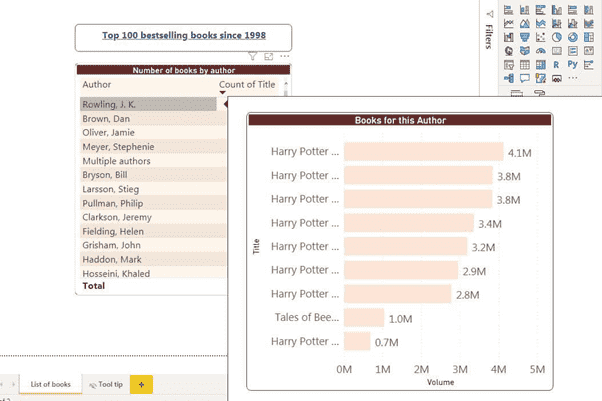Select the Q&A speech bubble visual

coord(524,78)
